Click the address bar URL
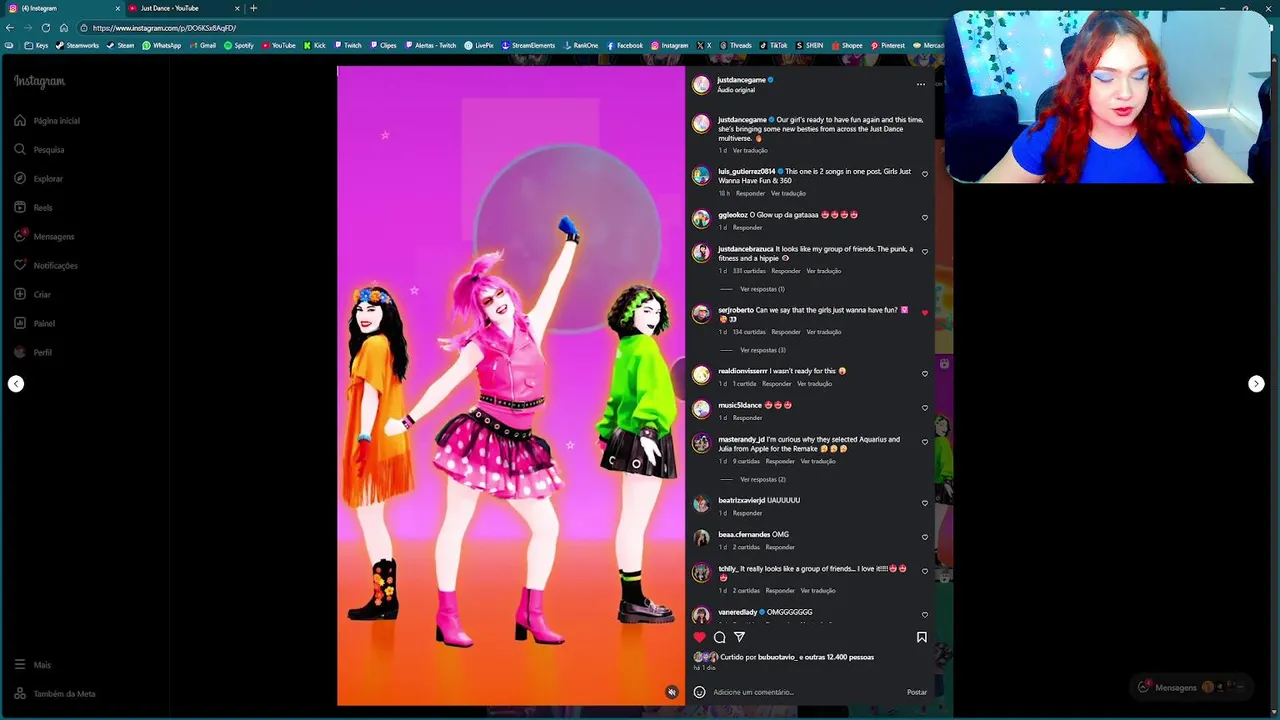Image resolution: width=1280 pixels, height=720 pixels. click(x=164, y=28)
